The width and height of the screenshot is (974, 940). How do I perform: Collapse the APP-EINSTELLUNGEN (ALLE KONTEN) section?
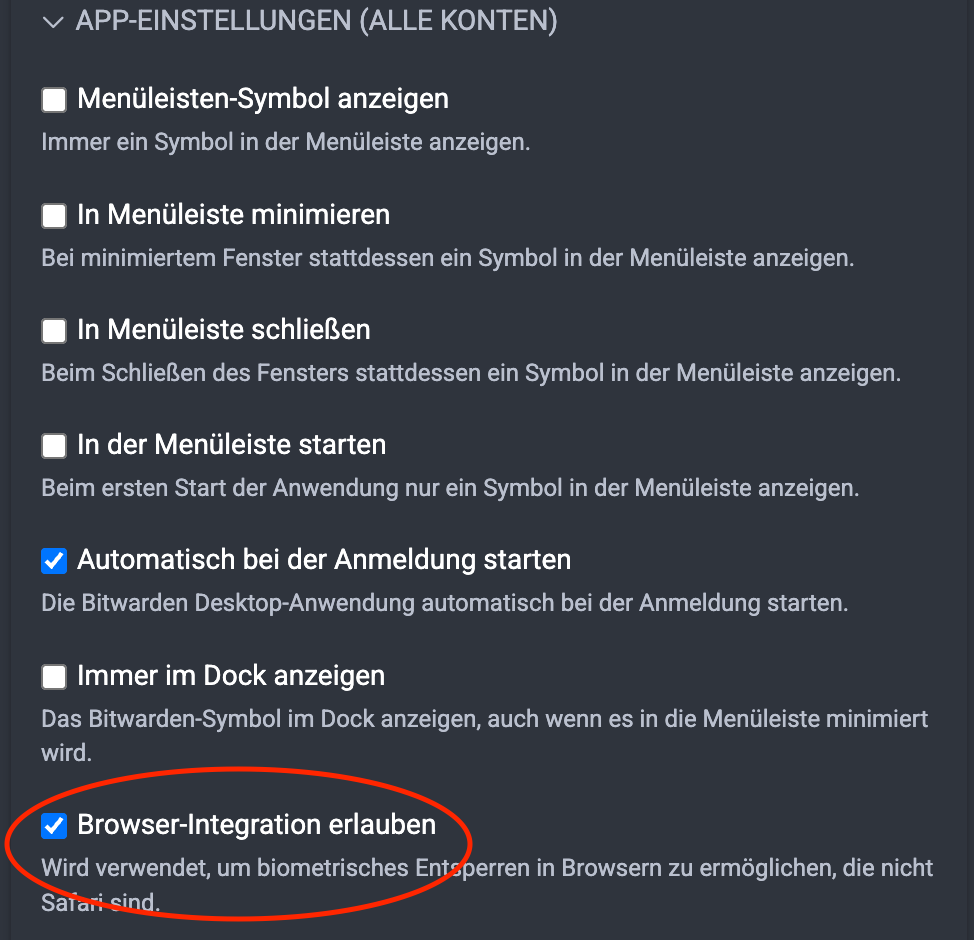point(53,21)
